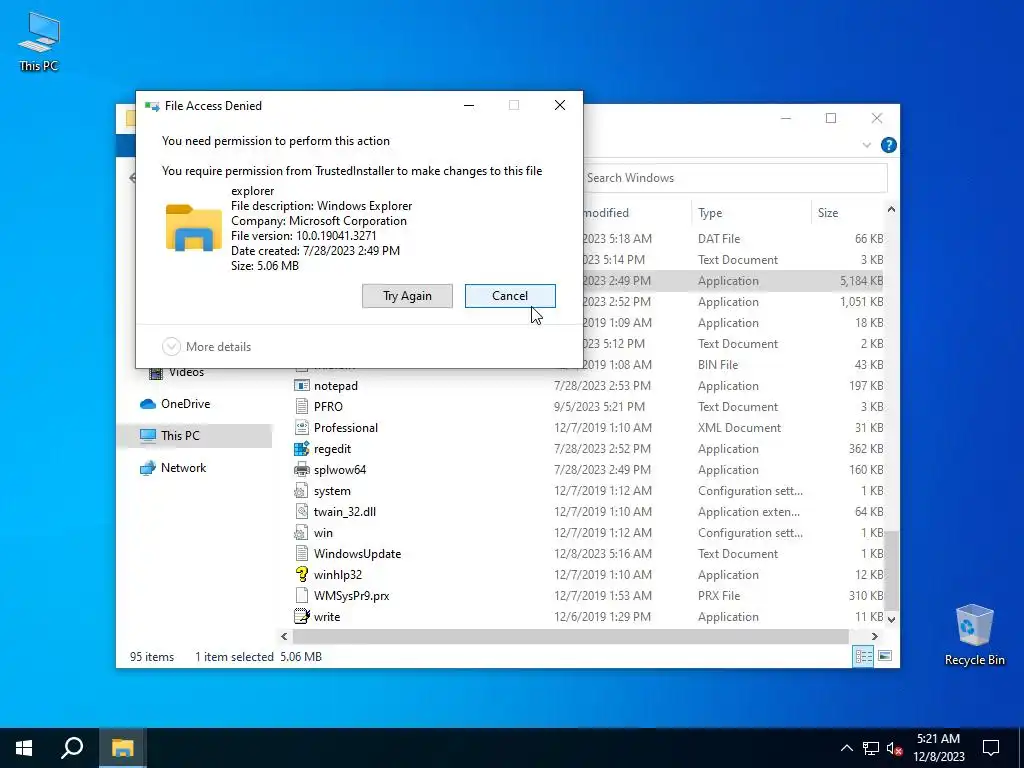The width and height of the screenshot is (1024, 768).
Task: Cancel the File Access Denied dialog
Action: (x=510, y=296)
